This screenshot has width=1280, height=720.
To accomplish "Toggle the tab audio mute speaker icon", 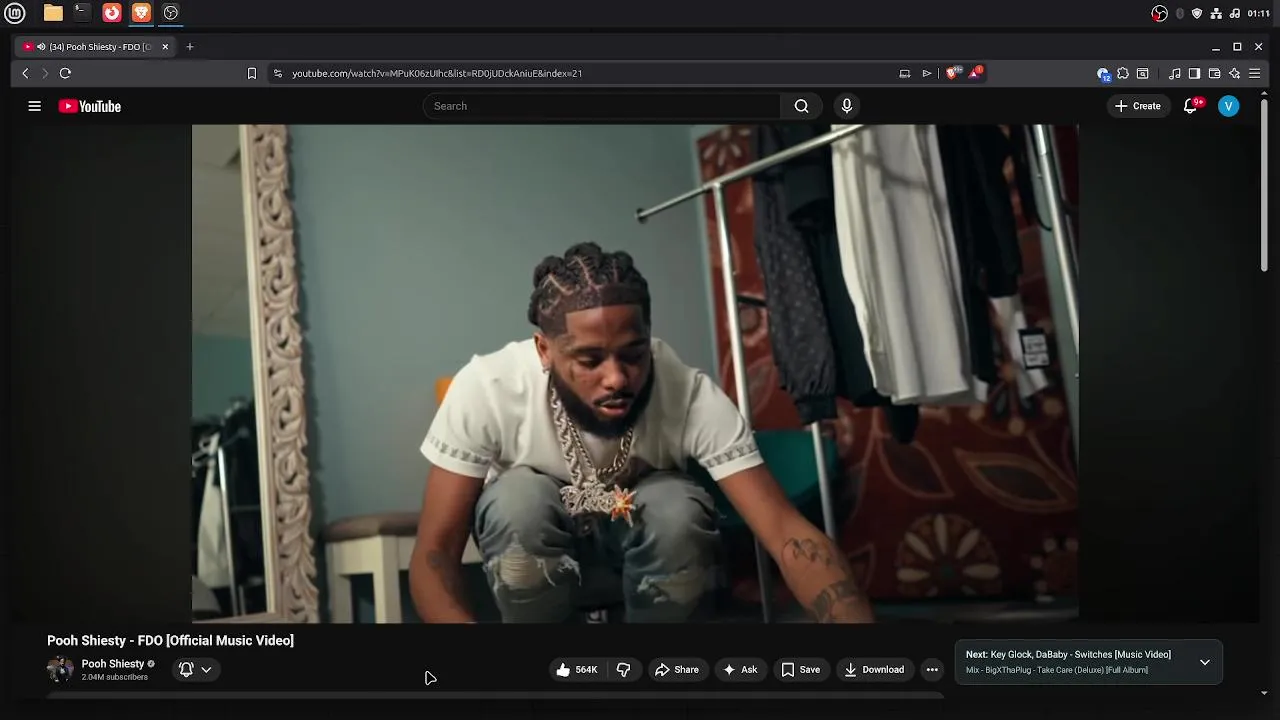I will (x=41, y=47).
